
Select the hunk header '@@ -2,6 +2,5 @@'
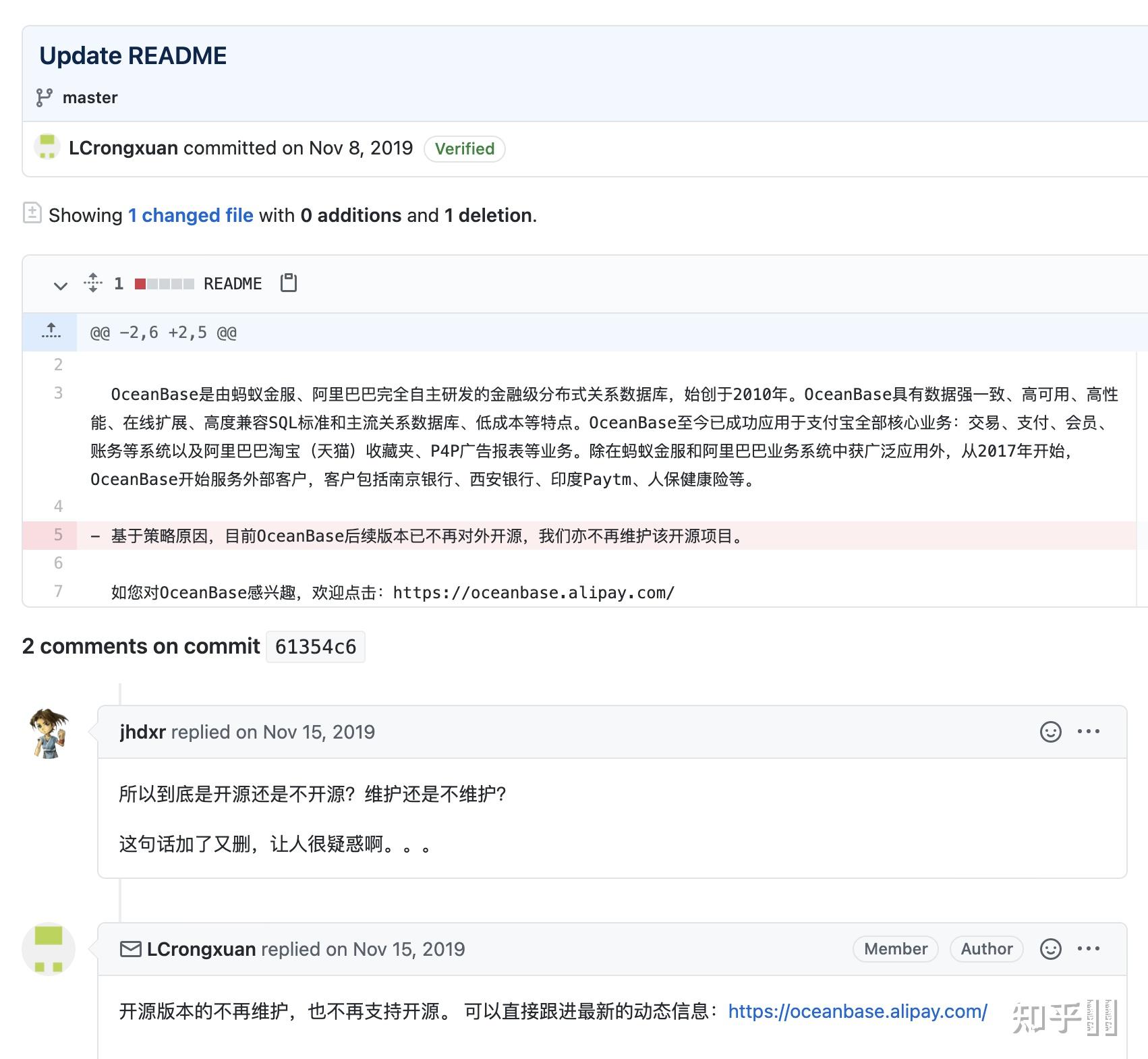click(163, 333)
